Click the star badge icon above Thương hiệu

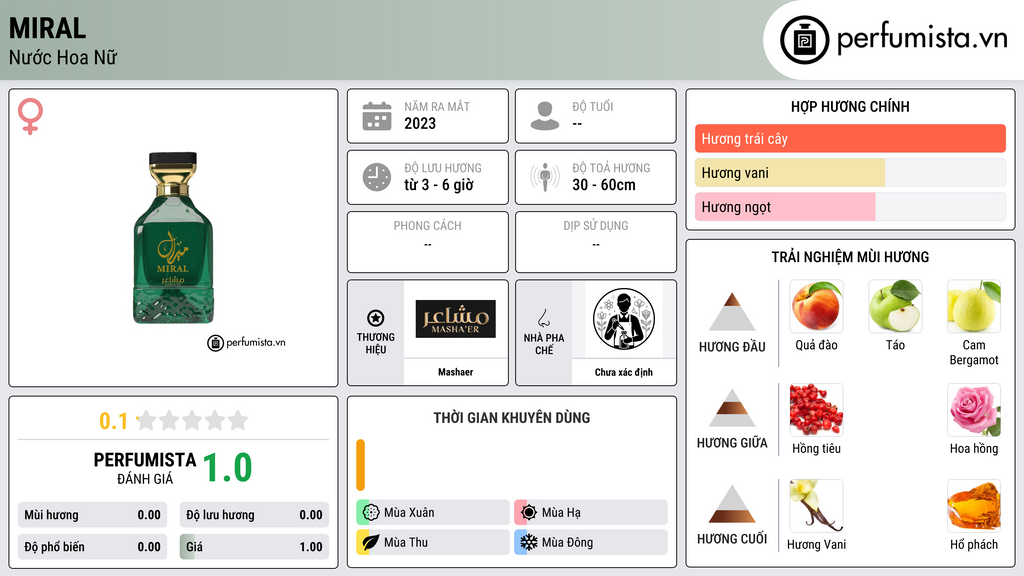click(376, 318)
